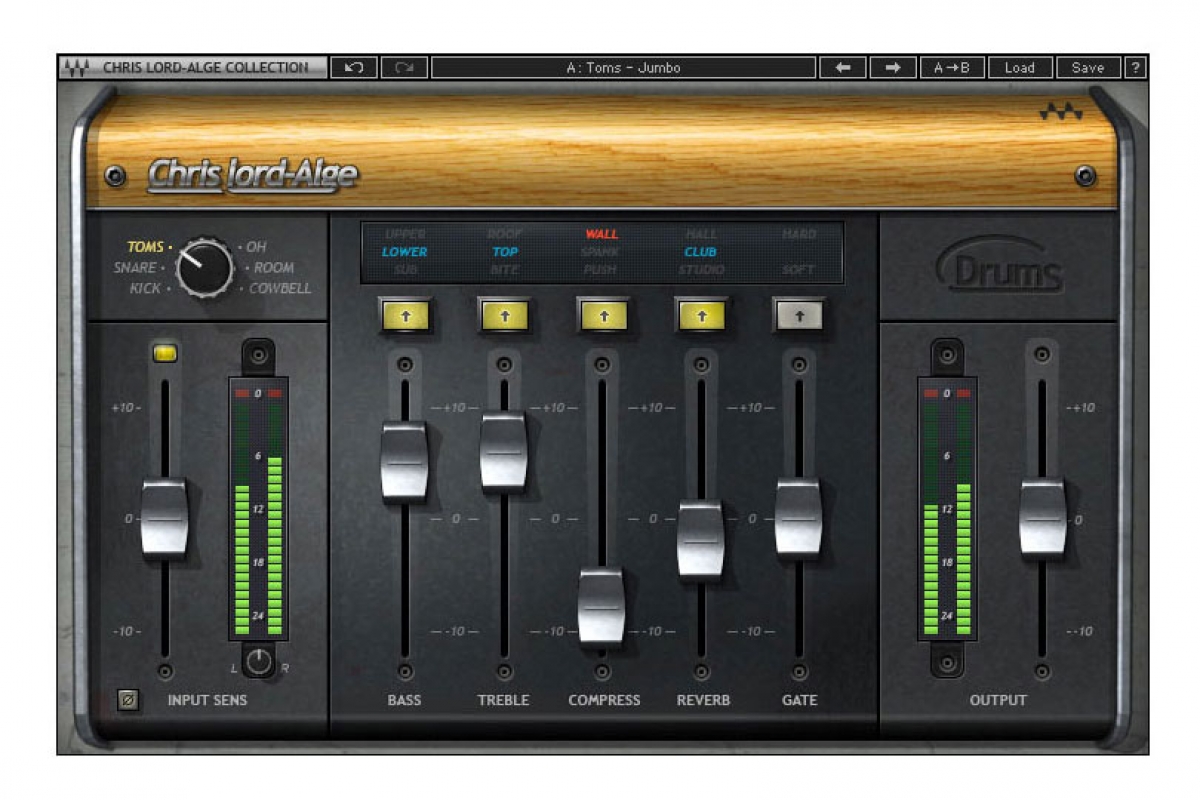Click the red clip indicator on the input meter
The image size is (1200, 800).
[258, 394]
